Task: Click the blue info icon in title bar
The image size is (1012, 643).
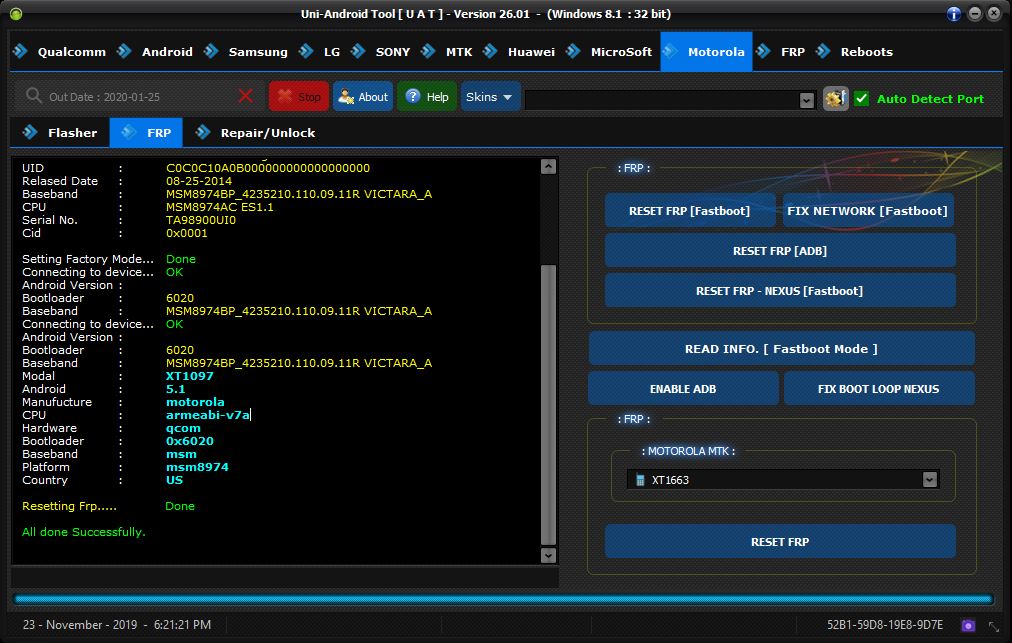Action: coord(954,14)
